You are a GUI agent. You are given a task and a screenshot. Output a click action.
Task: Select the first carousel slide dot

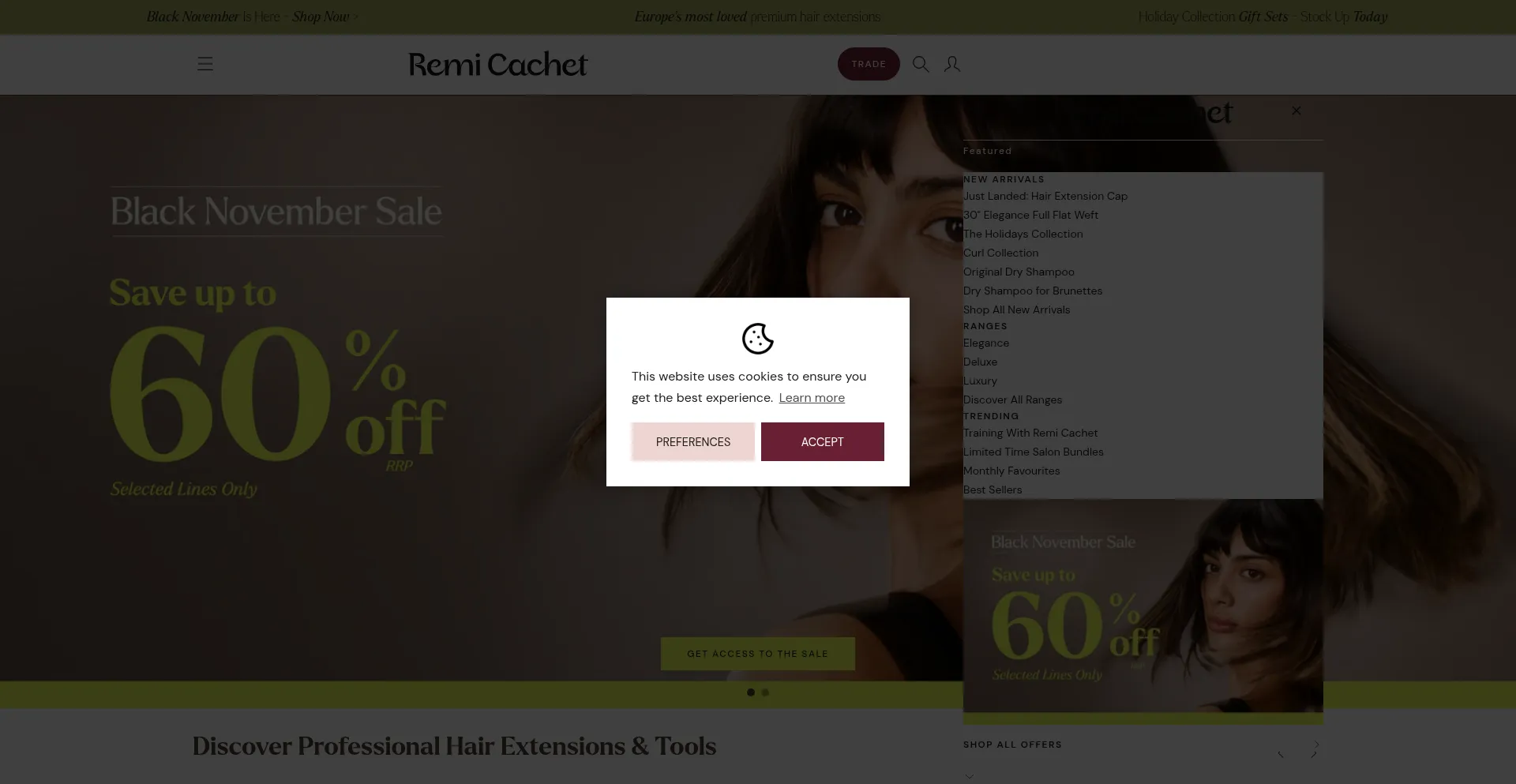751,692
